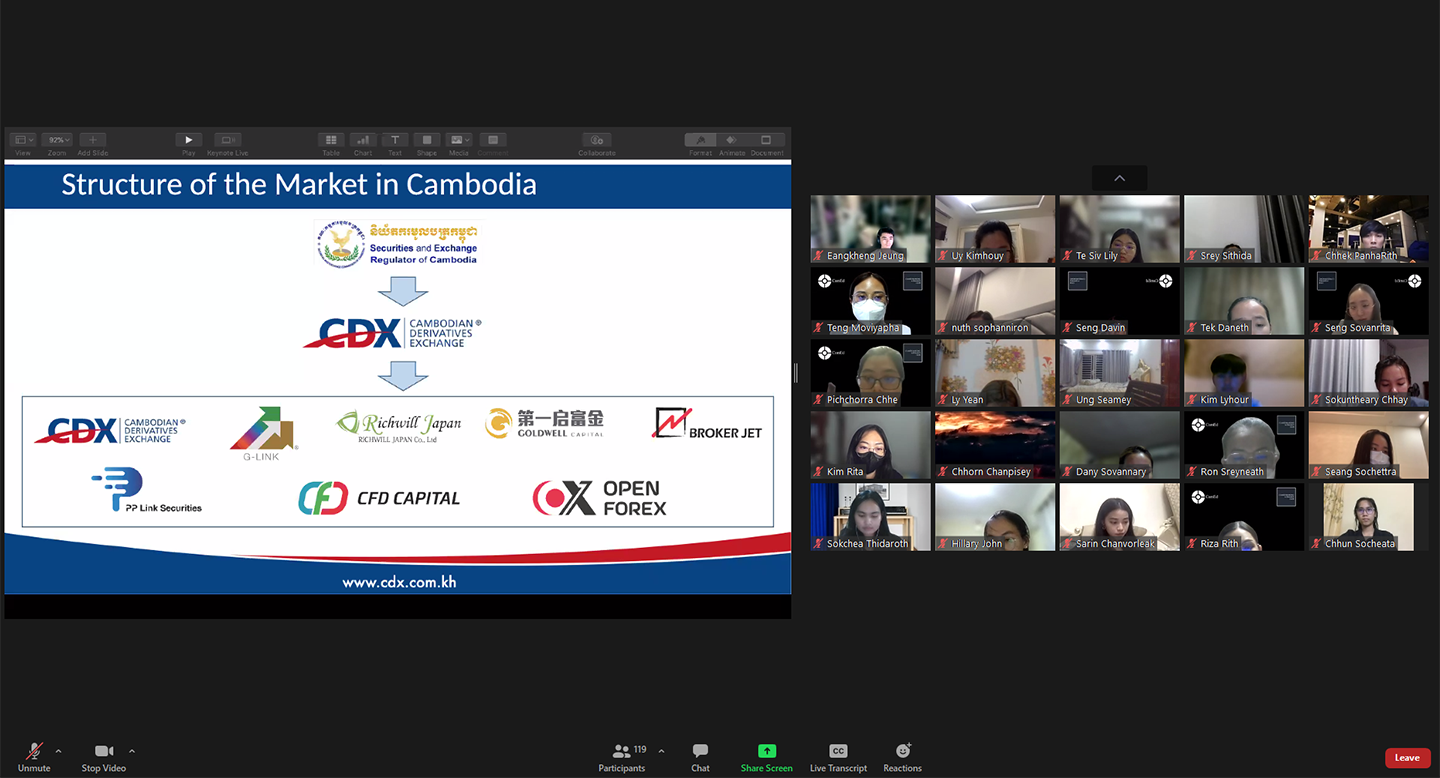Select Sokuntheary Chhay's video tile

[1368, 373]
